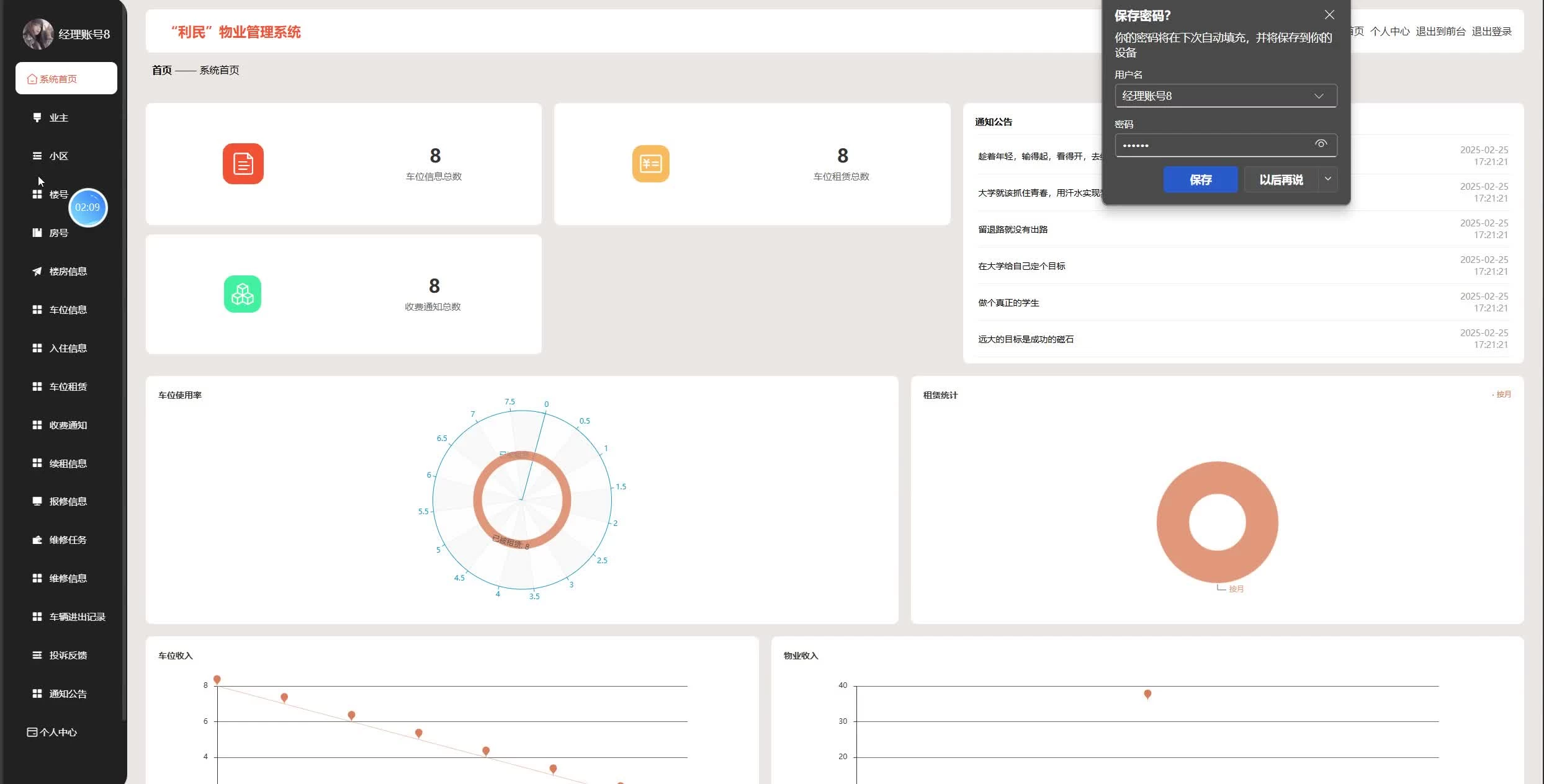Close the 保存密码 popup
Screen dimensions: 1544x784
pos(1329,15)
